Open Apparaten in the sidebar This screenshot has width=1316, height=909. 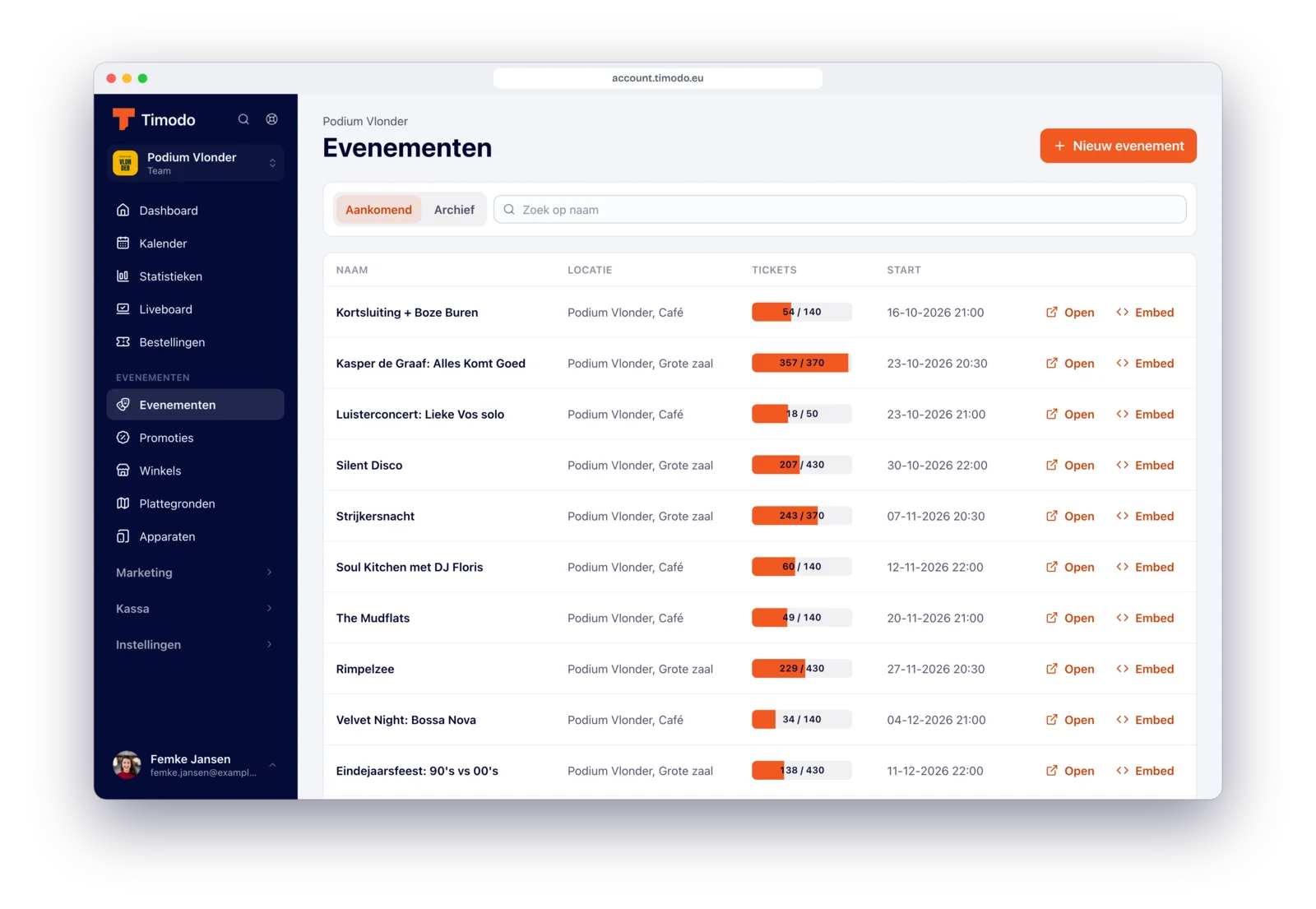pos(195,536)
